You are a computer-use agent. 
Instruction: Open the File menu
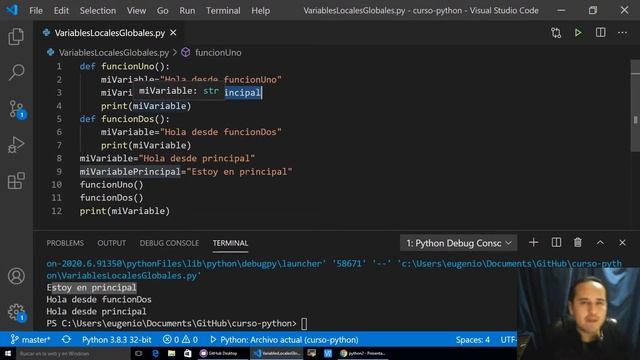pos(36,11)
